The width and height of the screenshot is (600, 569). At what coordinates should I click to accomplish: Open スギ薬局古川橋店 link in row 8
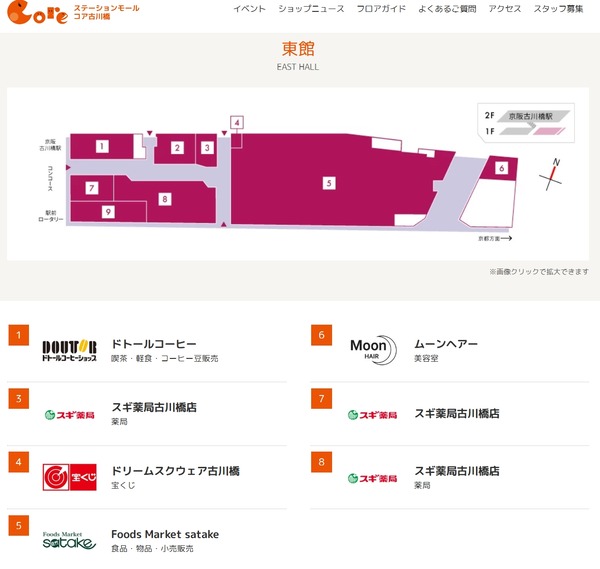coord(457,471)
